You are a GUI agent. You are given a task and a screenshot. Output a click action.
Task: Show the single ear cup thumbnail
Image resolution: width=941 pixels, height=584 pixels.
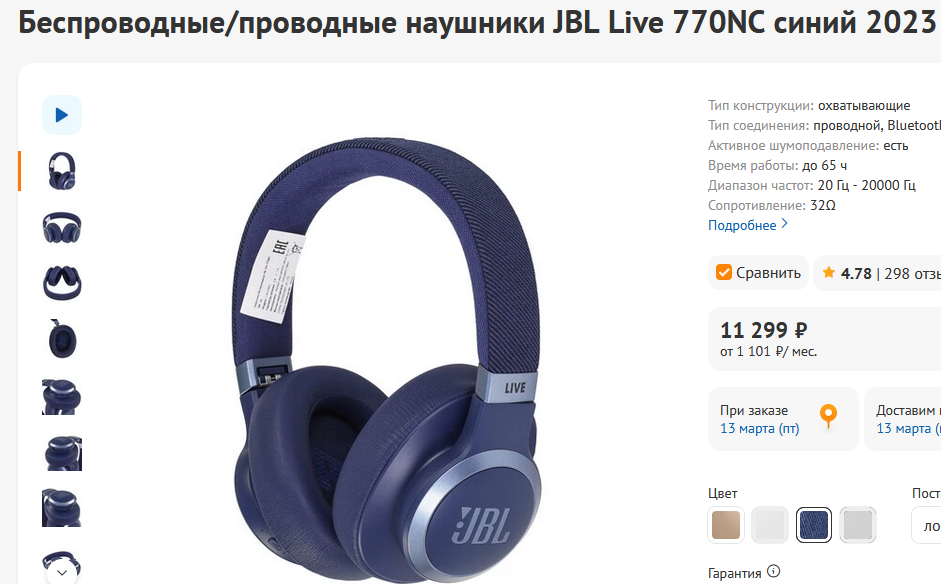pyautogui.click(x=62, y=339)
